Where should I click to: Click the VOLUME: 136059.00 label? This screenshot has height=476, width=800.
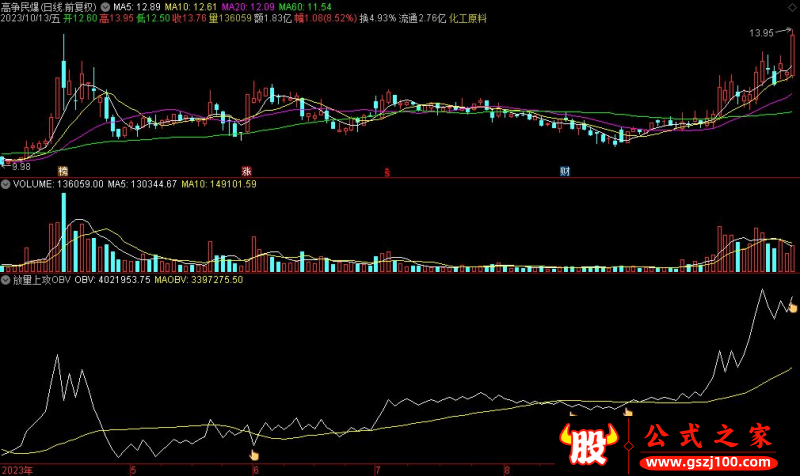(58, 184)
